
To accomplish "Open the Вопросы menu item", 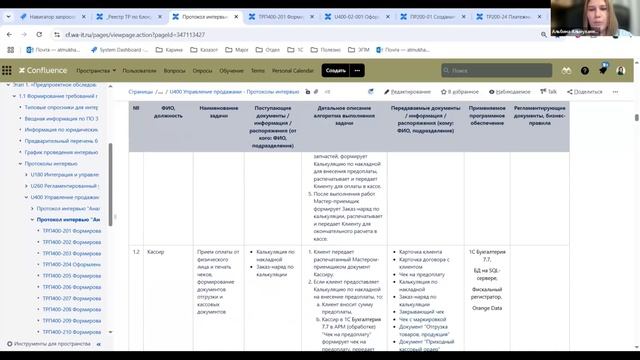I will click(x=174, y=71).
